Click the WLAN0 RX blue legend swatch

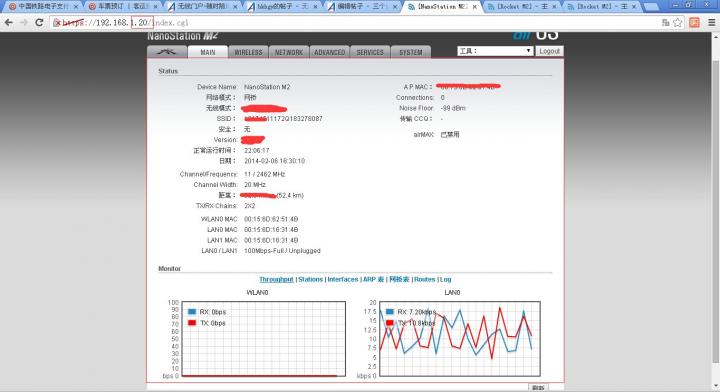coord(192,312)
